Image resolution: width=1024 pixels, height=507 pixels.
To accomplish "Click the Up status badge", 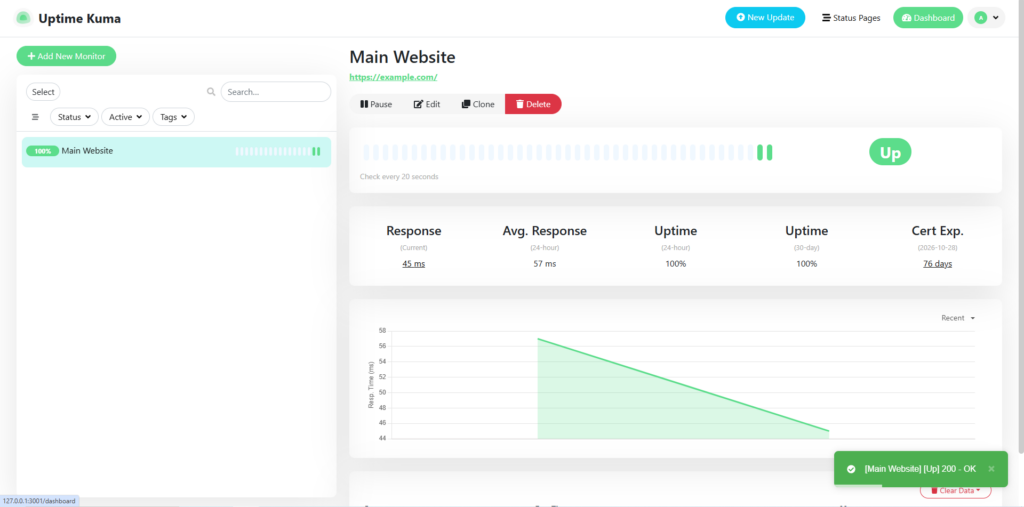I will pos(890,152).
